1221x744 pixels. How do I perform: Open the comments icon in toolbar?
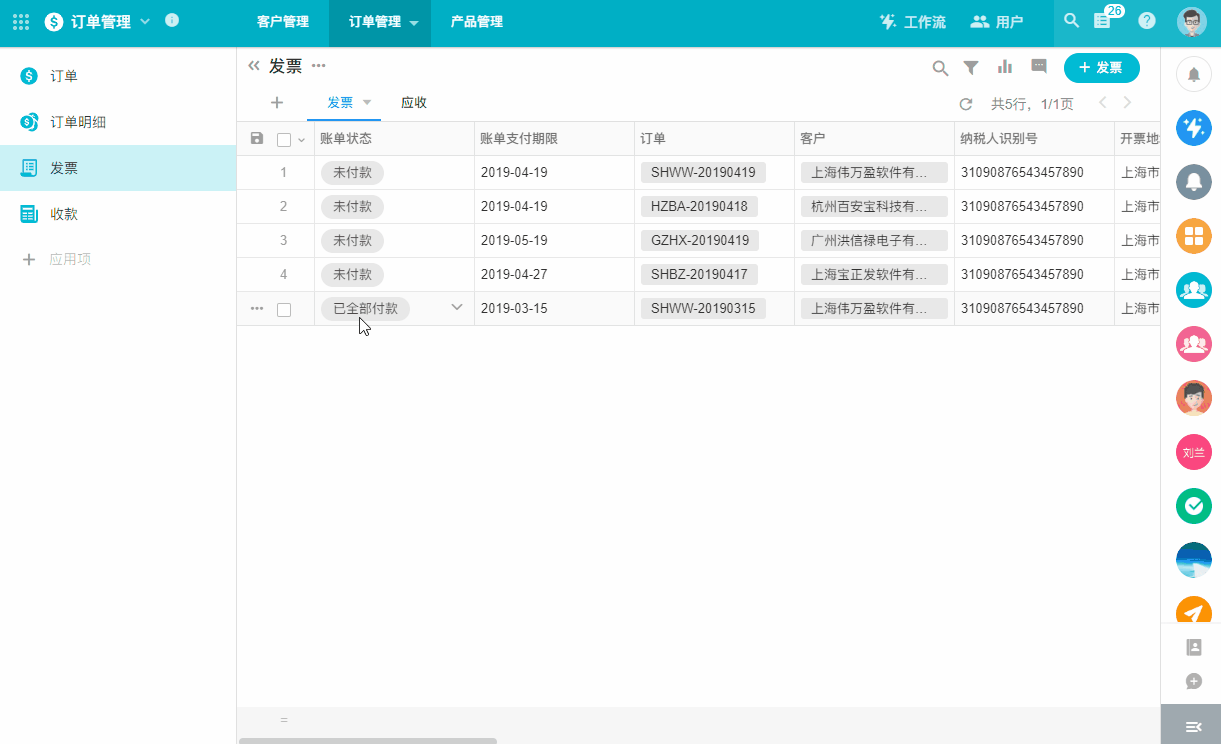tap(1038, 66)
